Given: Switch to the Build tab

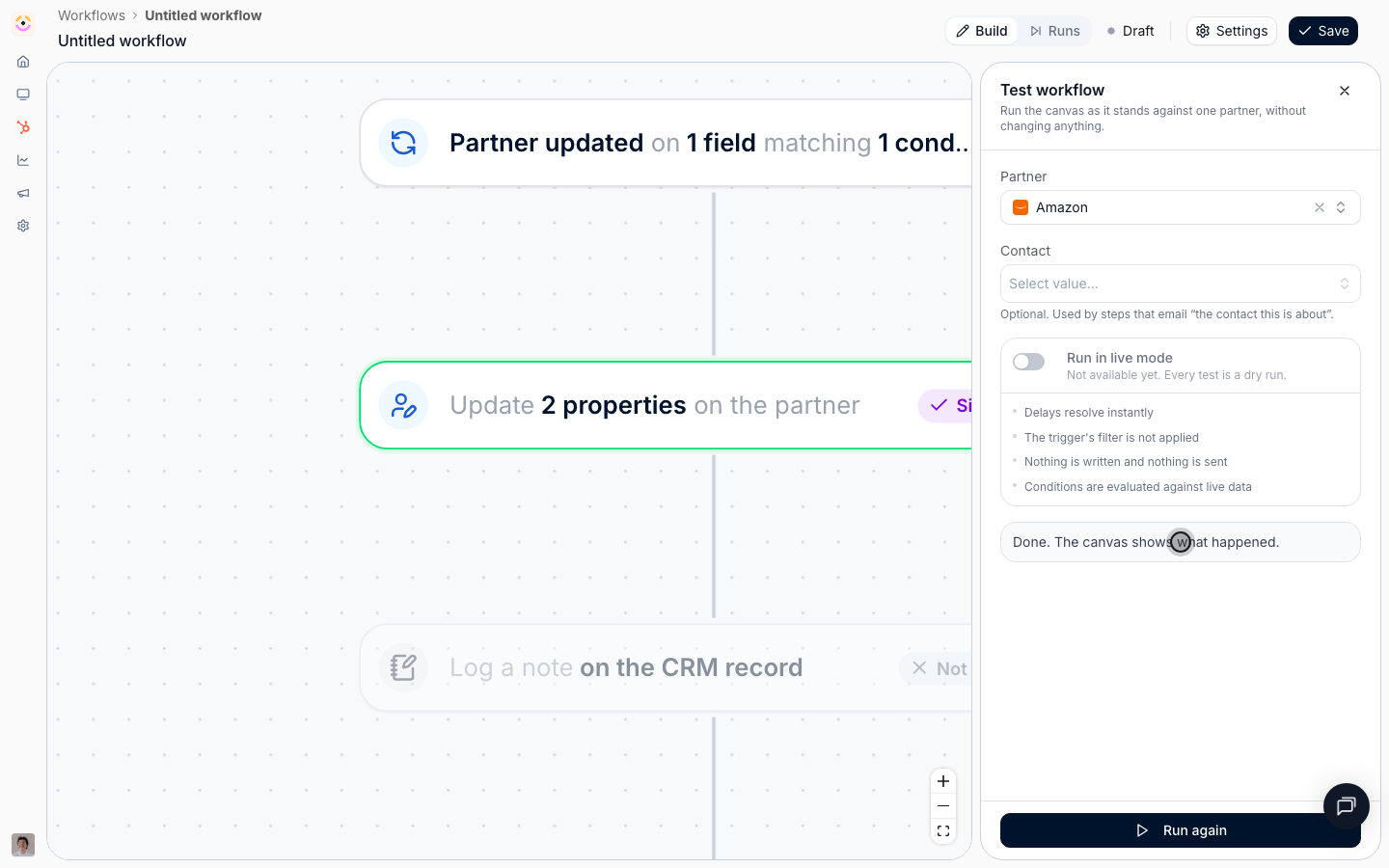Looking at the screenshot, I should (x=982, y=31).
